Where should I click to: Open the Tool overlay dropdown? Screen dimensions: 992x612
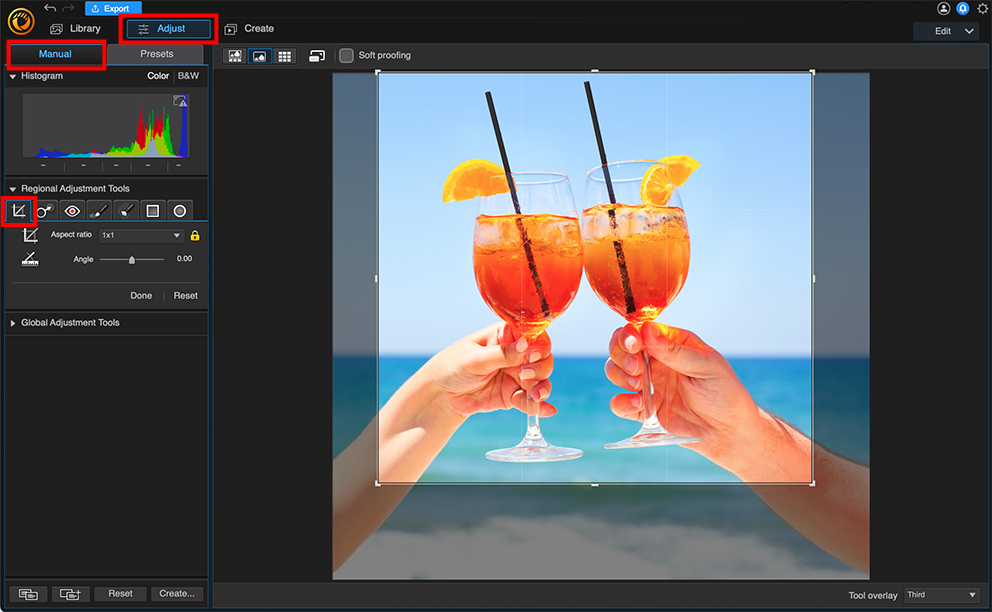click(941, 593)
